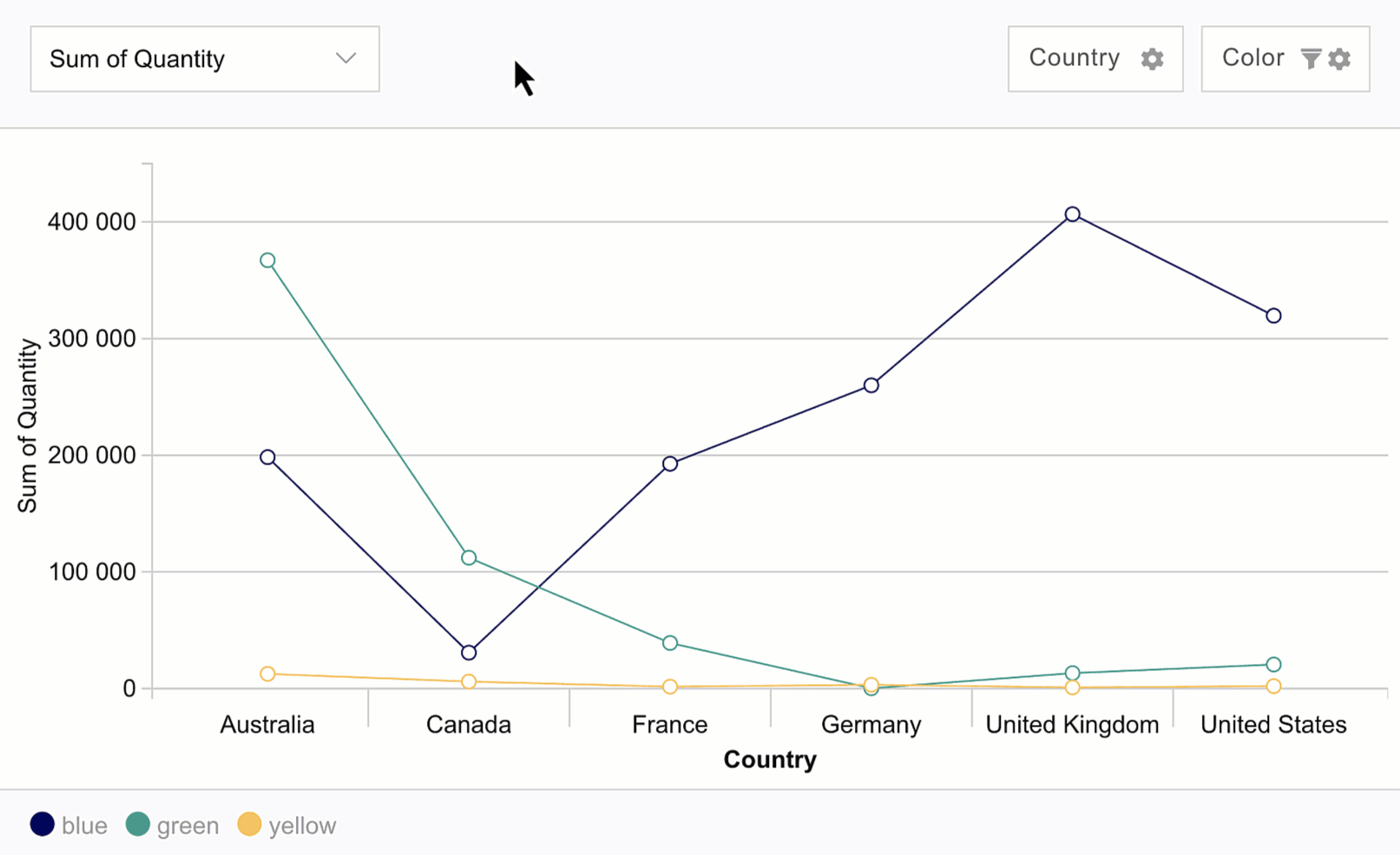
Task: Click the dropdown chevron beside Sum of Quantity
Action: coord(346,58)
